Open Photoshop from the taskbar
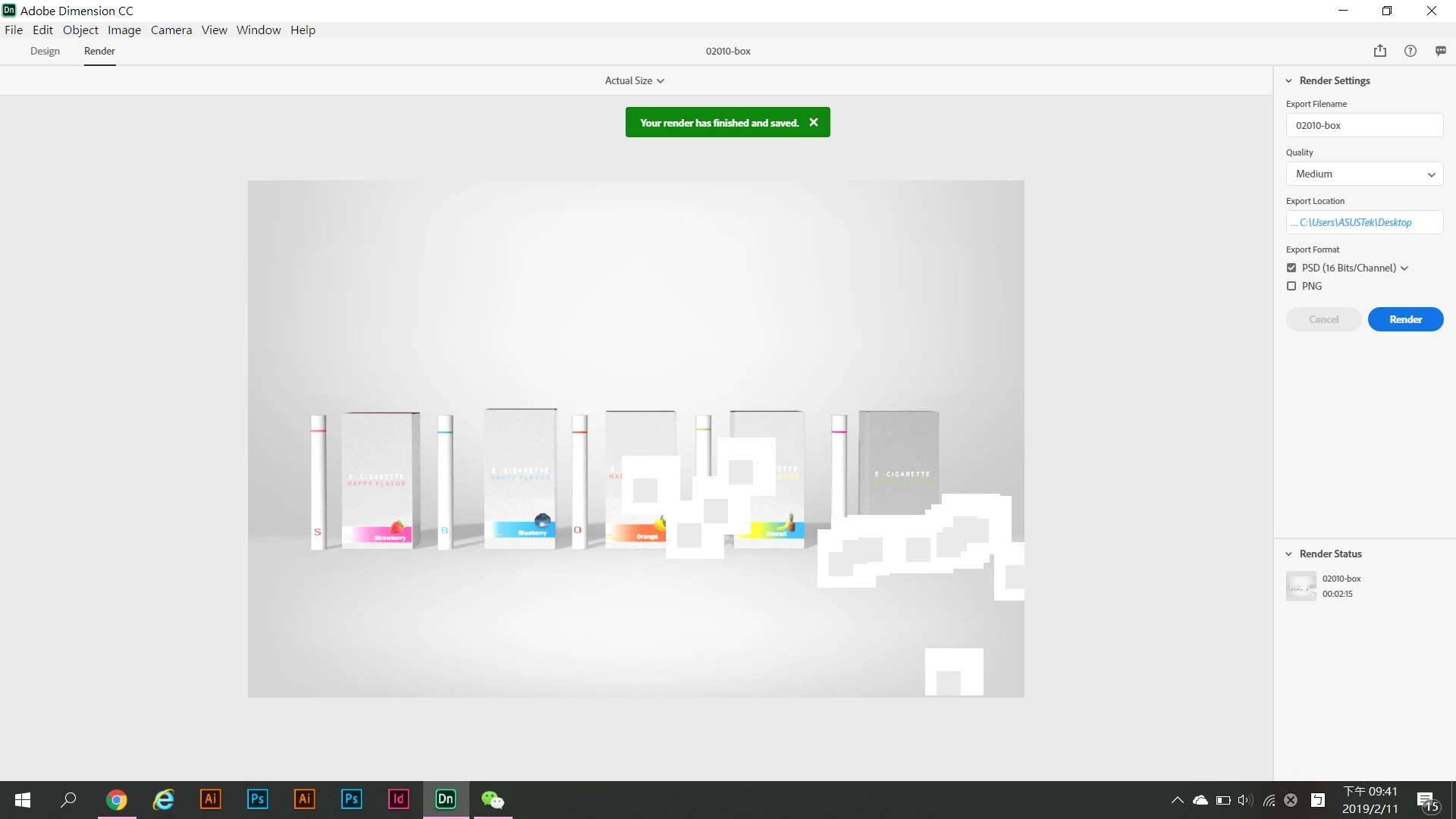 click(x=257, y=799)
